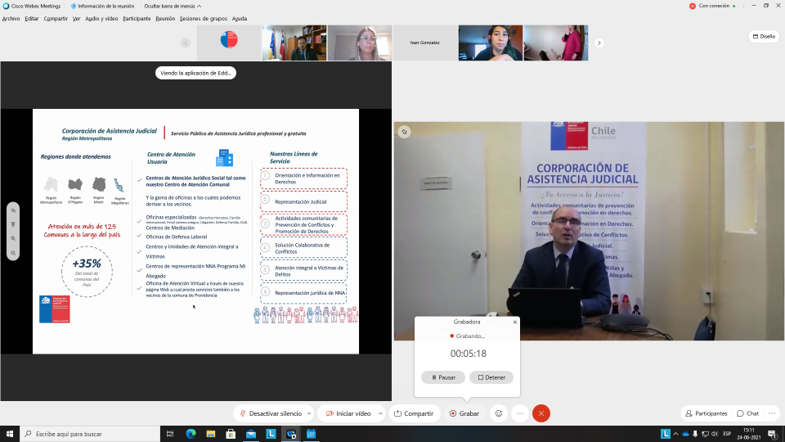Open panel options ellipsis next to Chat
This screenshot has height=442, width=785.
pos(772,413)
